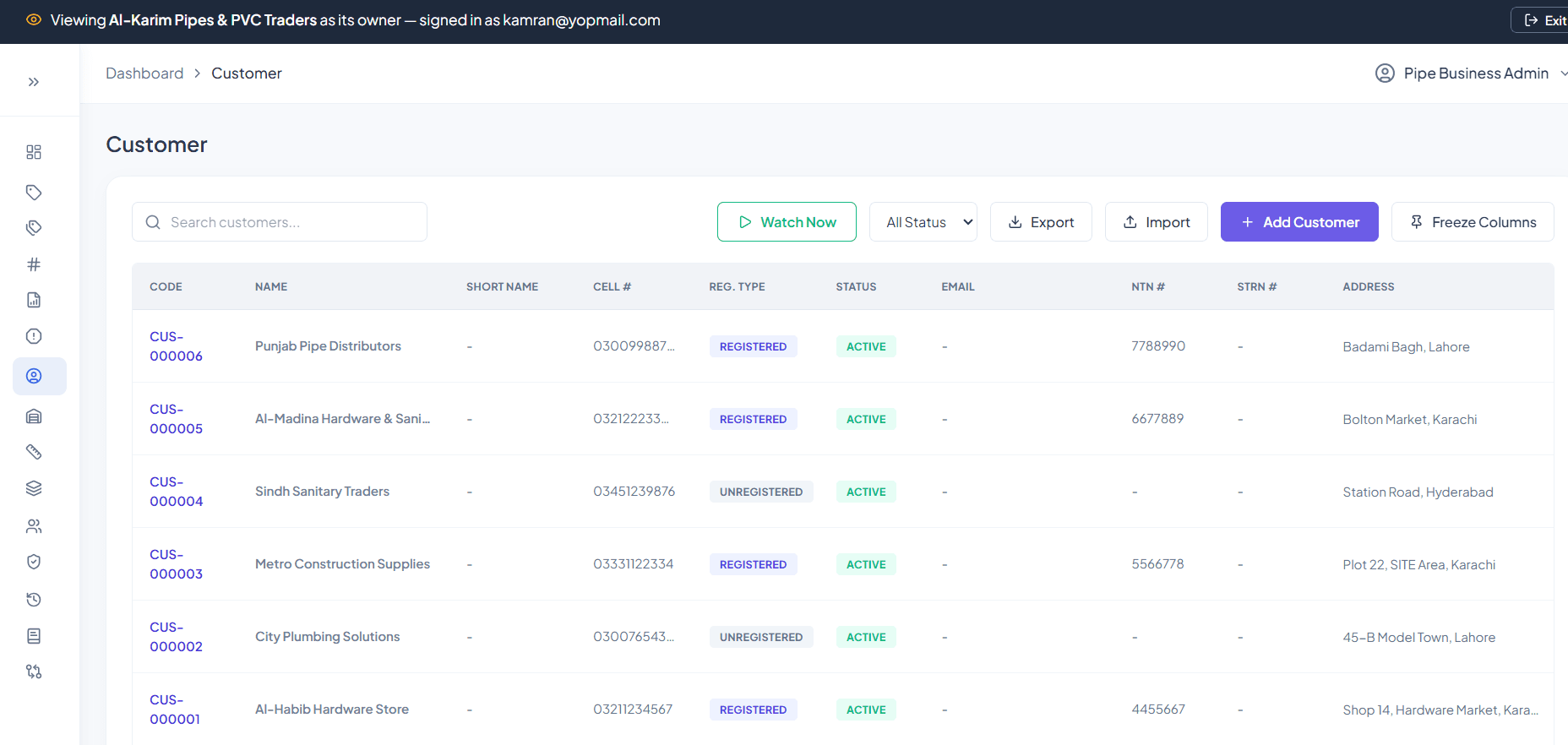Click UNREGISTERED badge for Sindh Sanitary Traders
The height and width of the screenshot is (745, 1568).
(x=761, y=492)
